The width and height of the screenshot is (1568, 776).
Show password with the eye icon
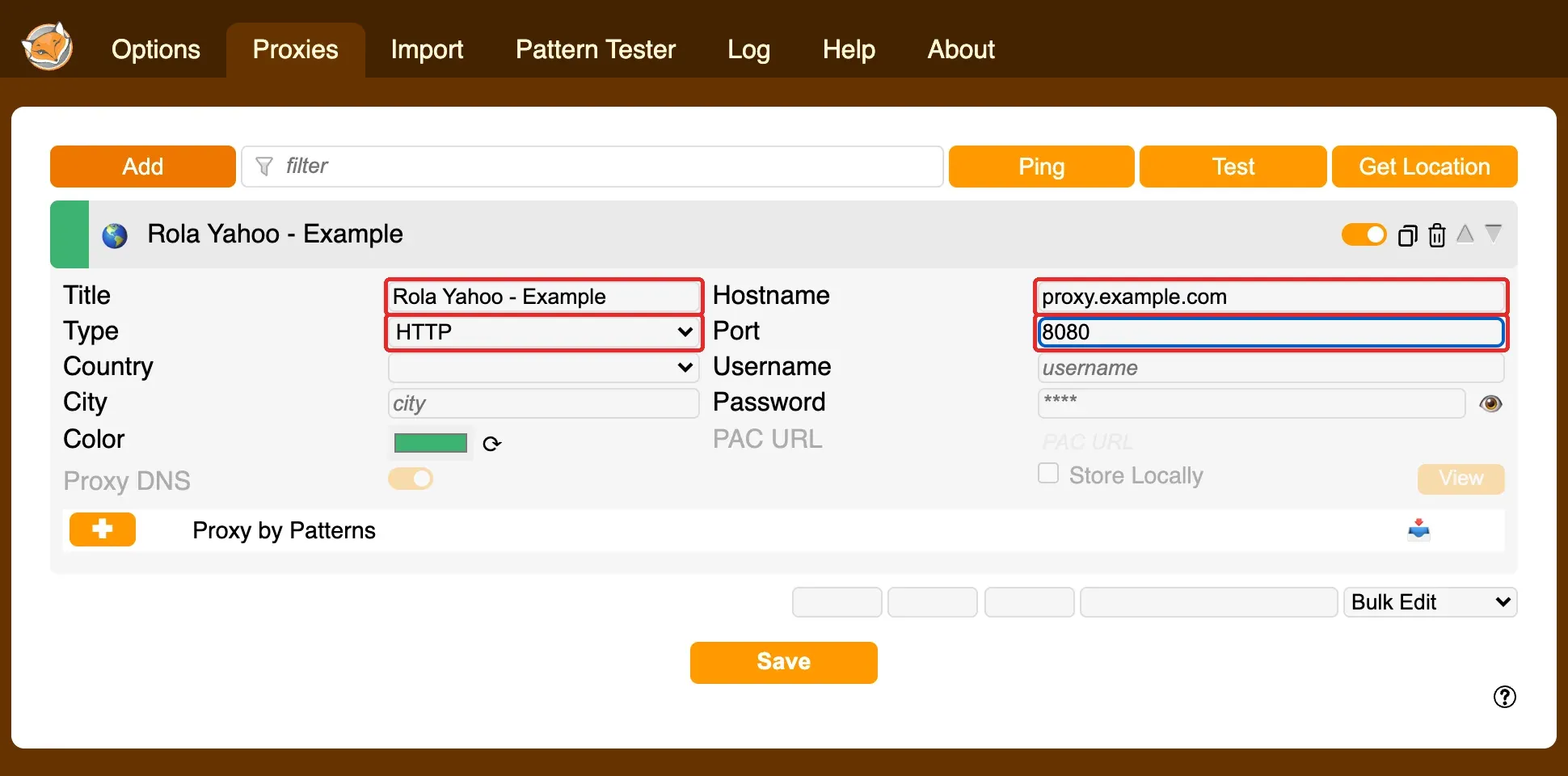pos(1491,403)
